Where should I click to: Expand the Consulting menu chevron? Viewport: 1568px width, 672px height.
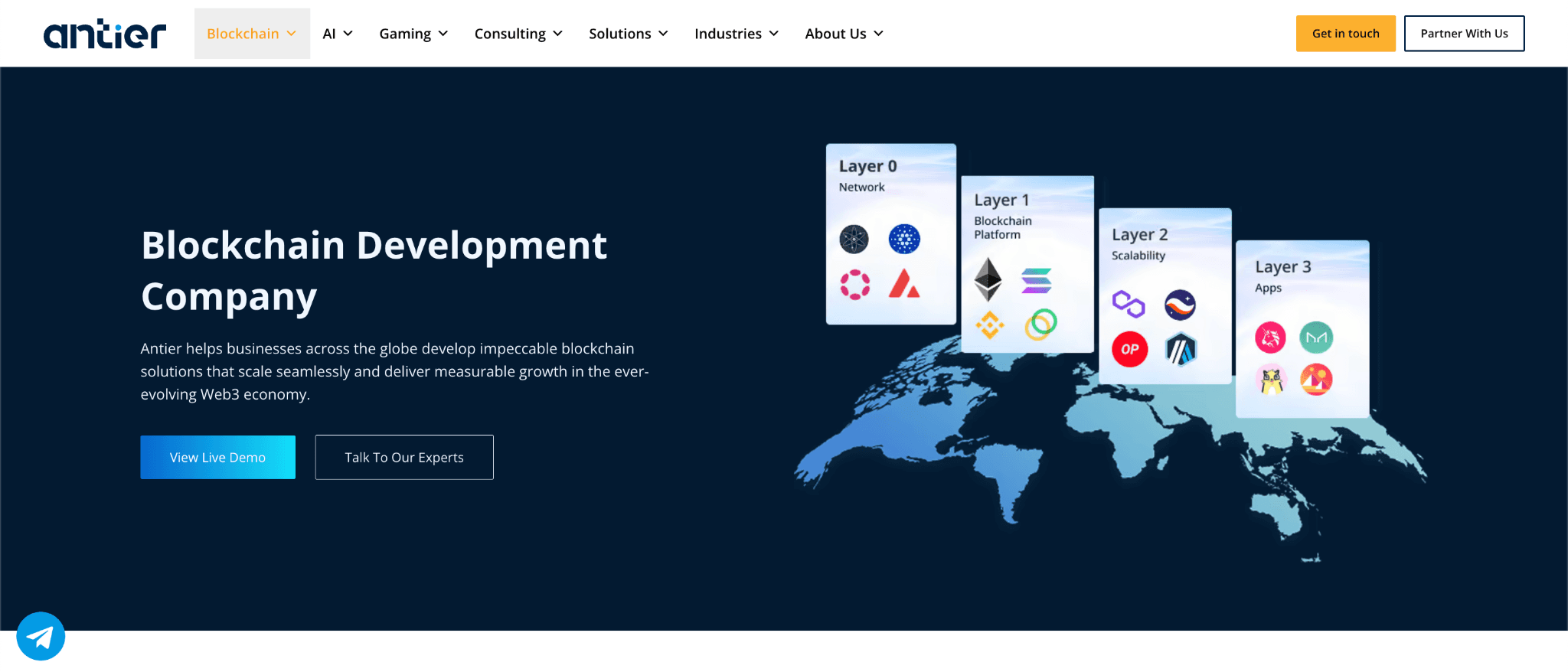[558, 34]
